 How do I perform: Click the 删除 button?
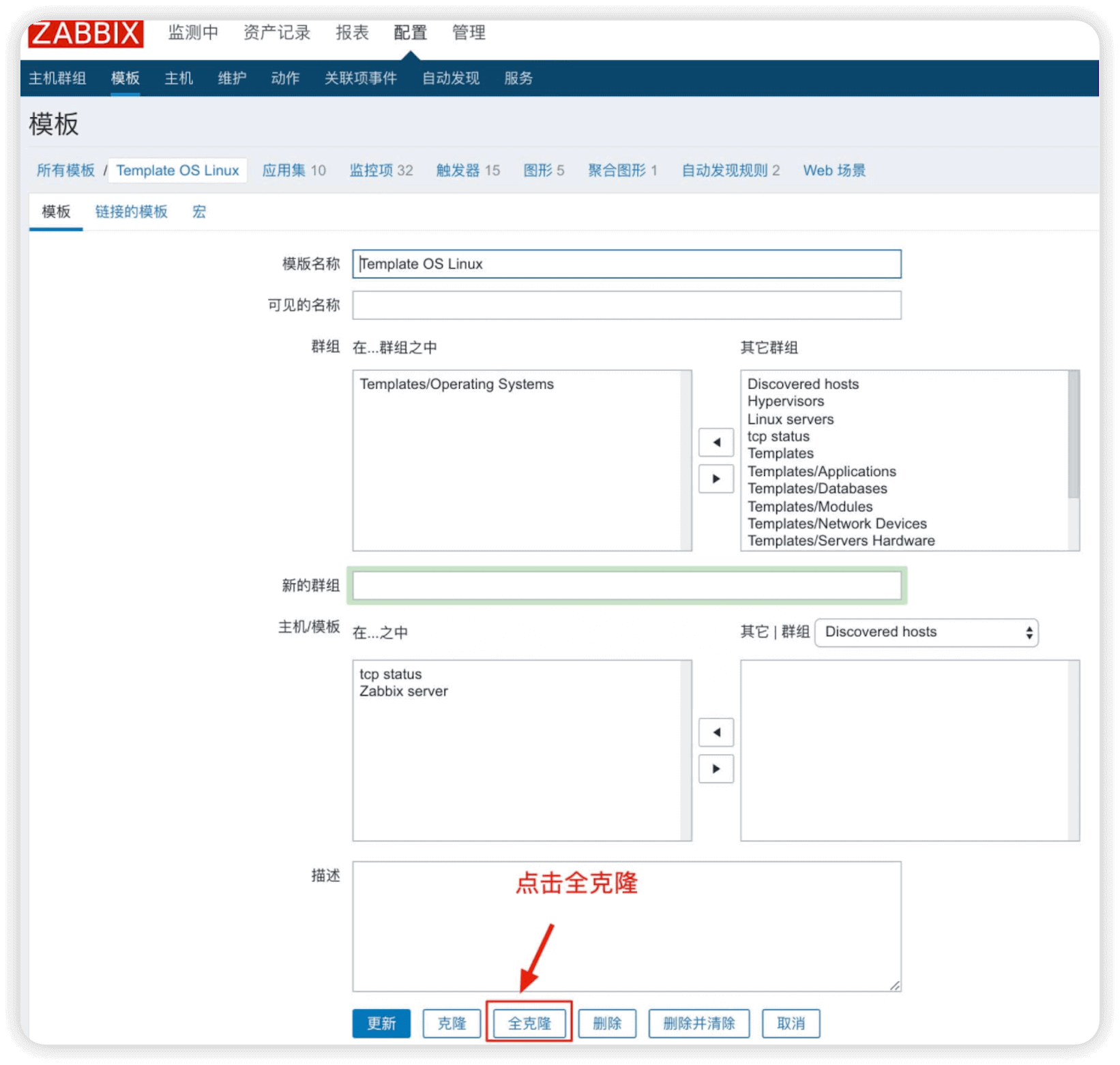[x=607, y=1023]
